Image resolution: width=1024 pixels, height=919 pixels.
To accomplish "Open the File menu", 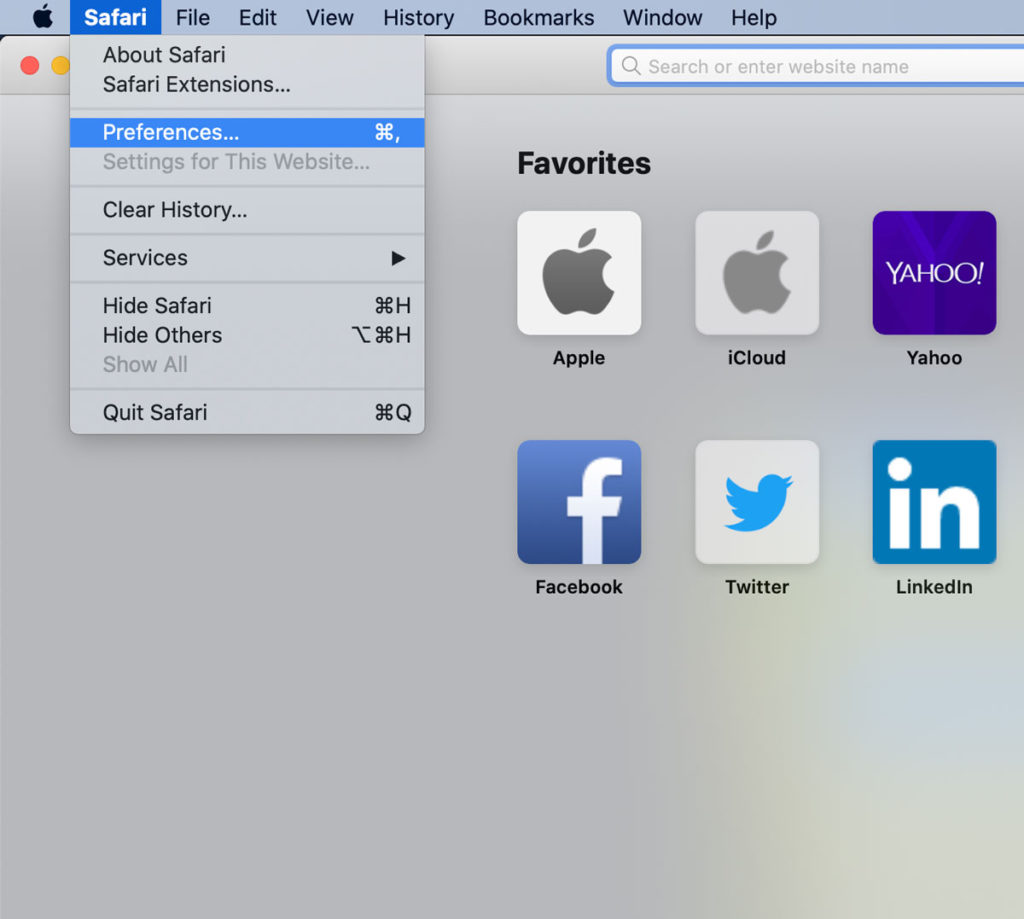I will click(x=193, y=17).
